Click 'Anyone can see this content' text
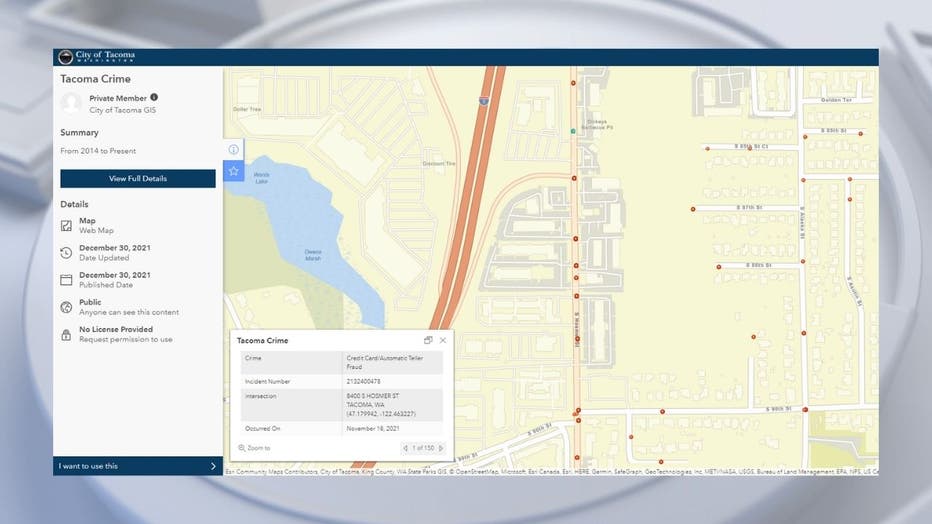 coord(129,312)
